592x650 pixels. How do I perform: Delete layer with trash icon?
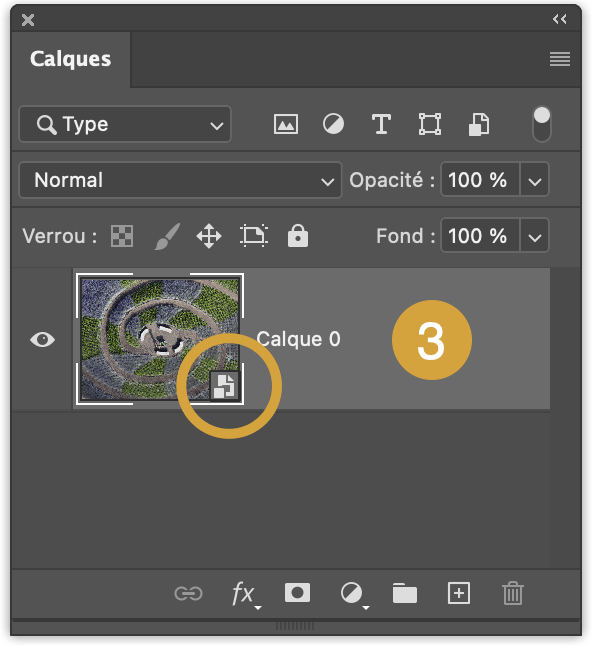[513, 593]
